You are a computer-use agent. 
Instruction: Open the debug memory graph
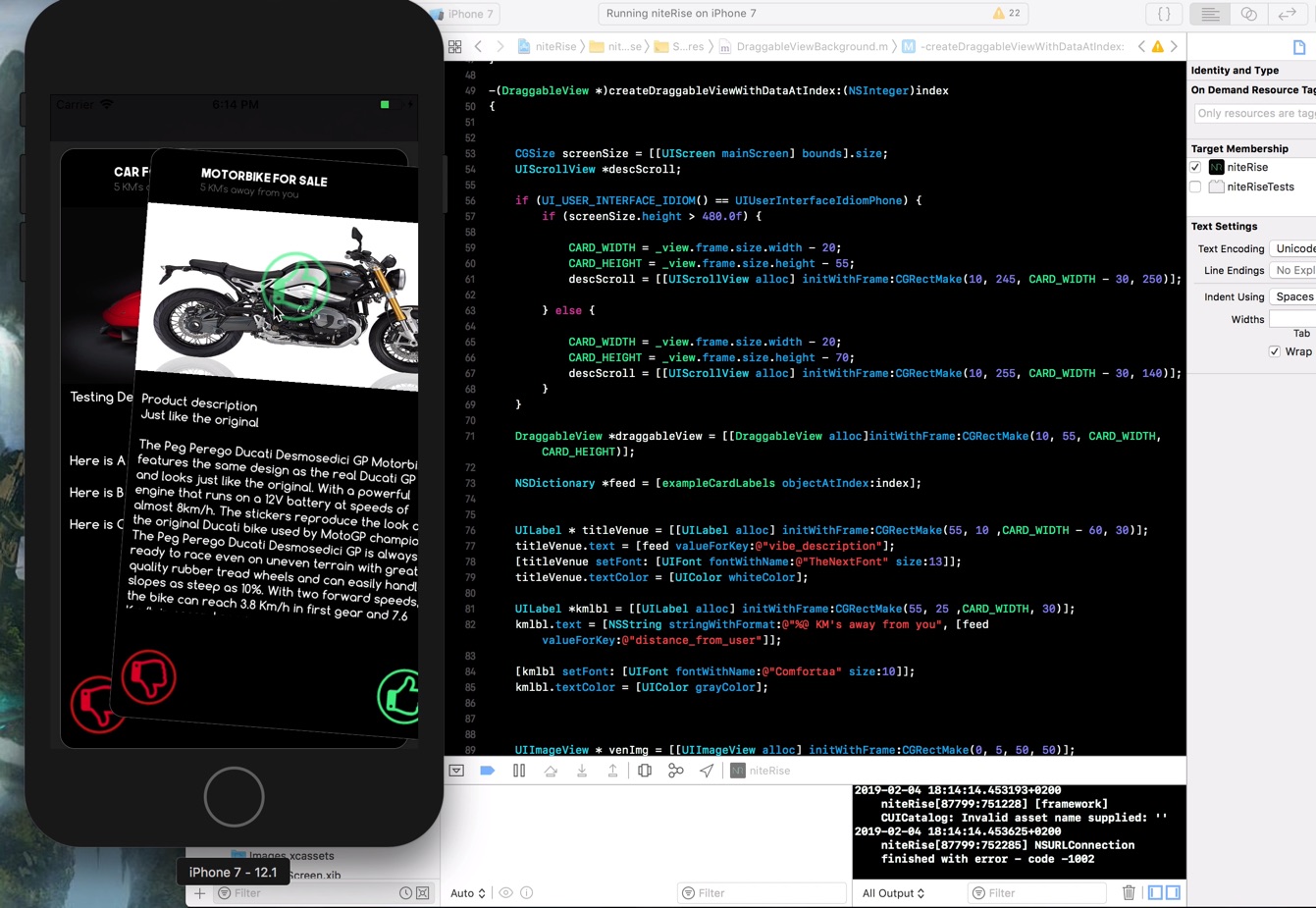(675, 771)
